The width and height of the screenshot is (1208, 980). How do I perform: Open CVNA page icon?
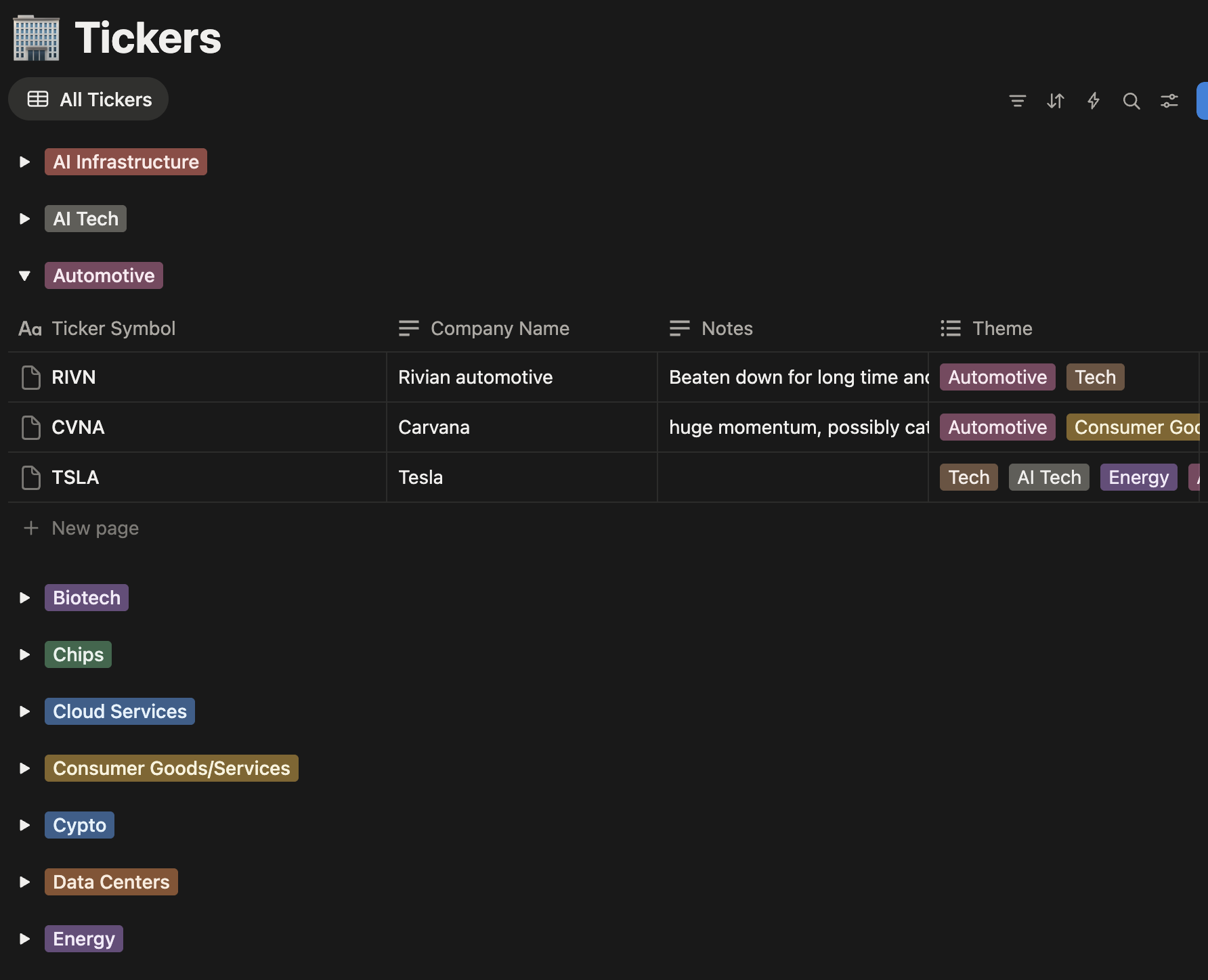31,427
